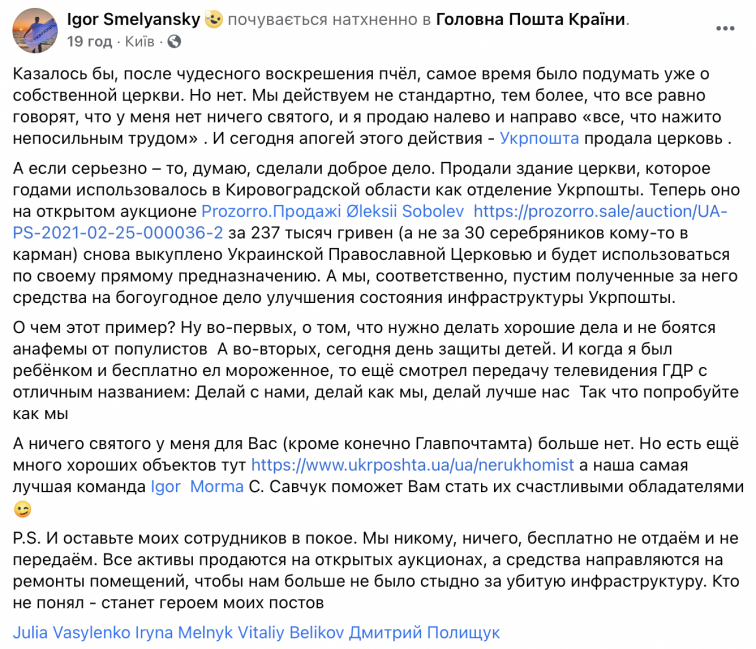The width and height of the screenshot is (756, 649).
Task: Click the winking emoji after счастливыми обладателями
Action: pos(22,510)
